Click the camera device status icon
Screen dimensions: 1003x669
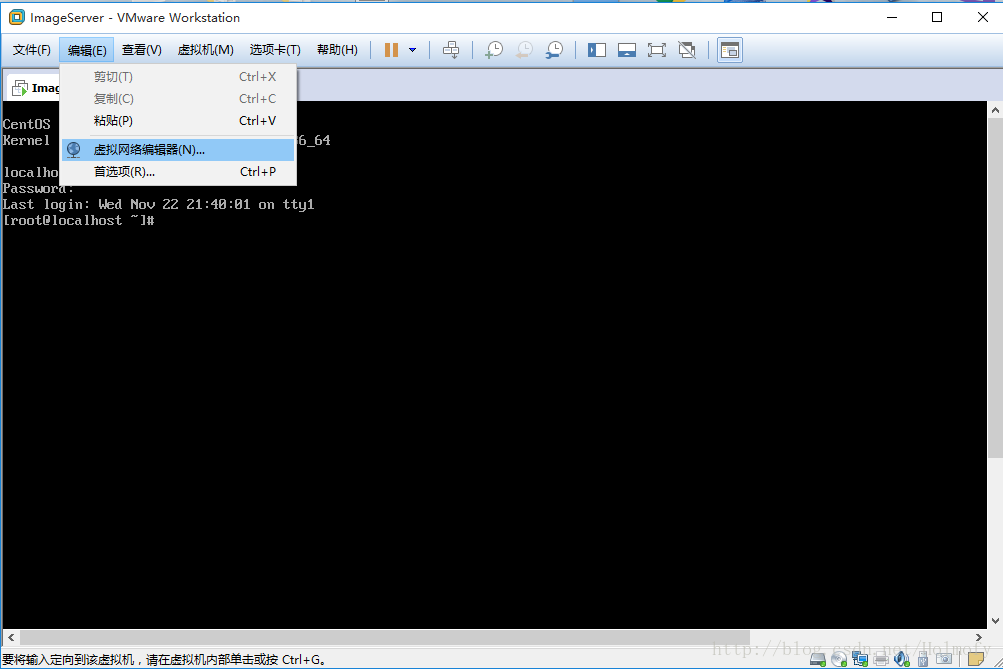(944, 659)
